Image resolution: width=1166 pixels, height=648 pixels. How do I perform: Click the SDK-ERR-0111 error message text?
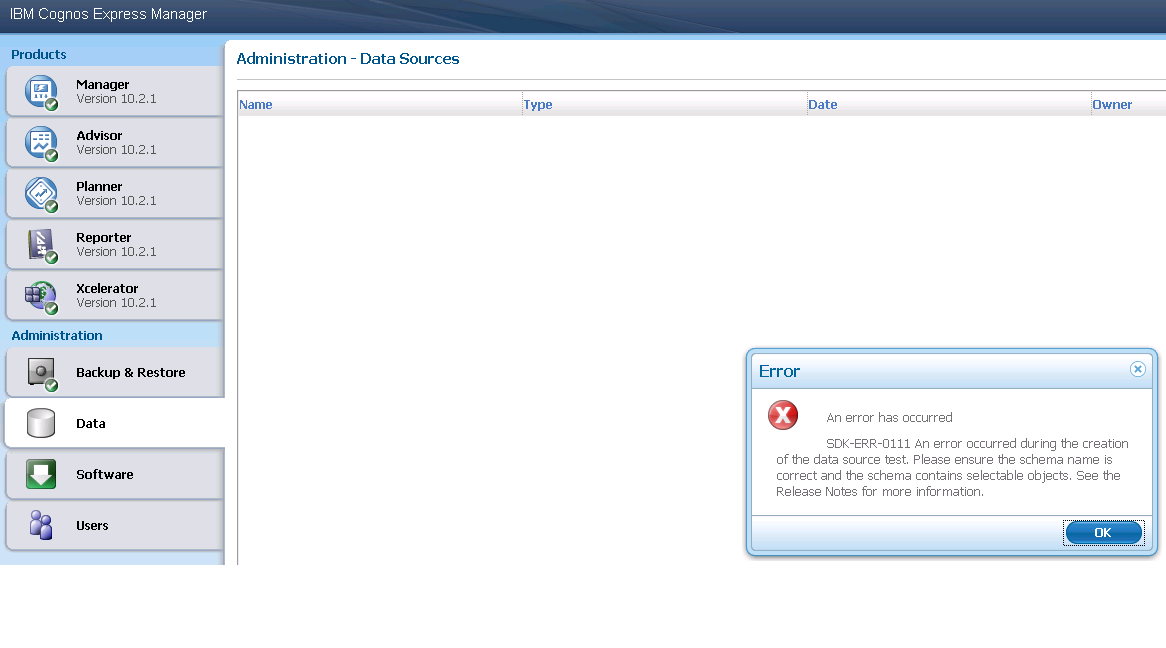click(x=952, y=467)
